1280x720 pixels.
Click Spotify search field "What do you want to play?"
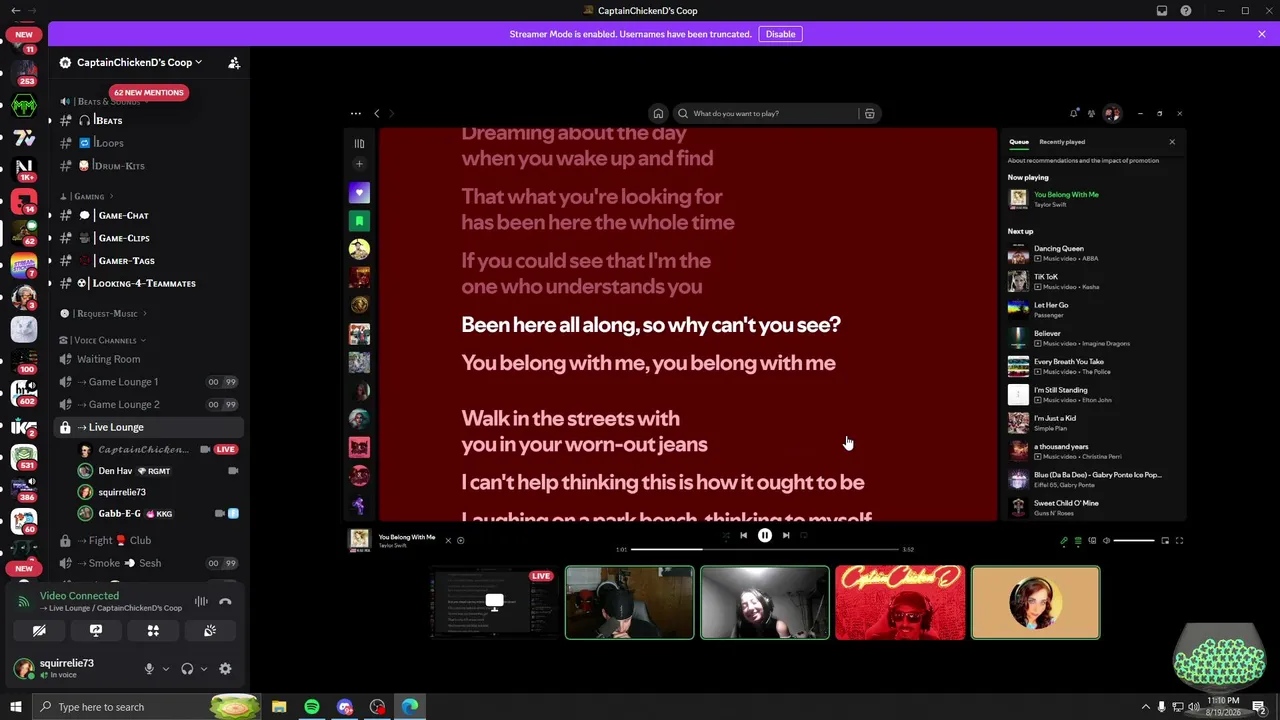(767, 113)
